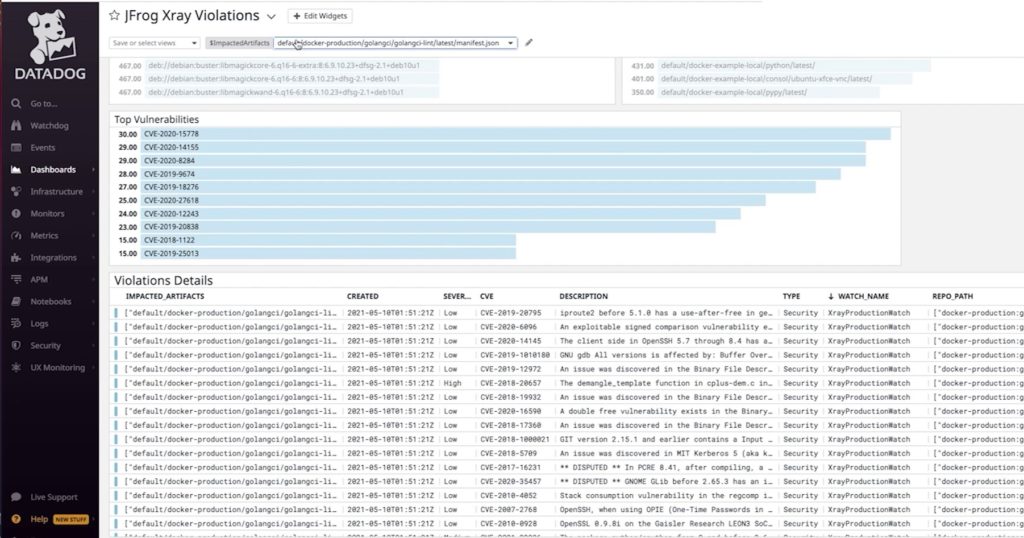Click the CVE-2007-2768 cell

[508, 509]
